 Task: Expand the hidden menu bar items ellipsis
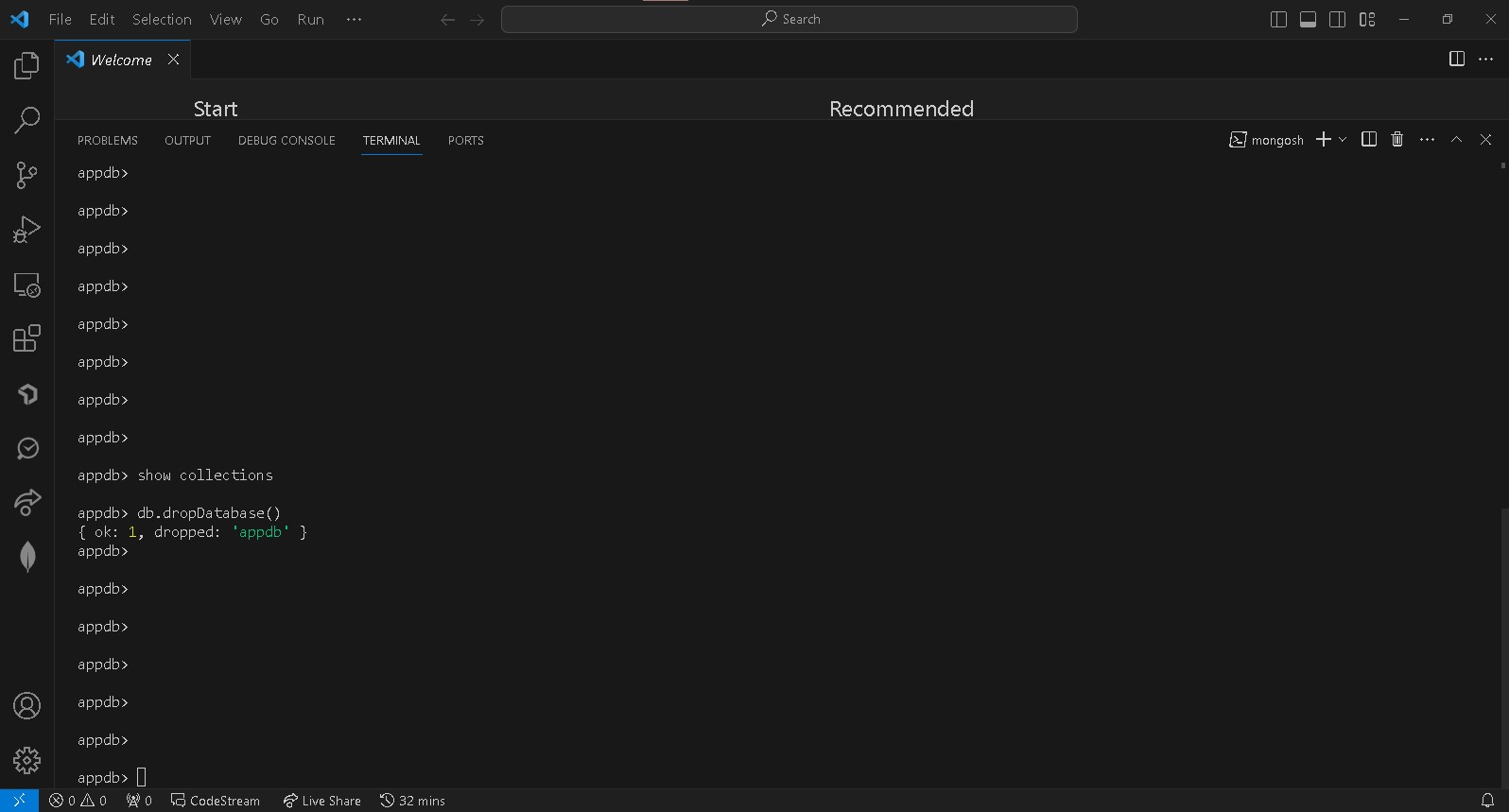coord(354,20)
